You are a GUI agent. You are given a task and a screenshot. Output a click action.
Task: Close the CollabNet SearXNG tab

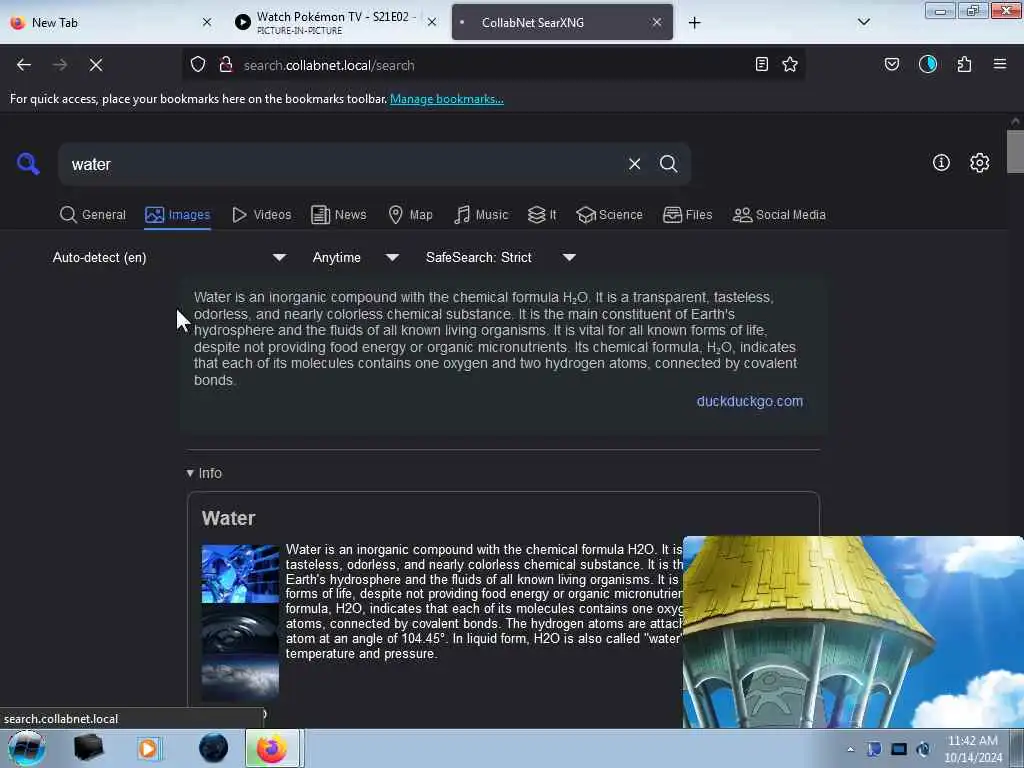[657, 22]
